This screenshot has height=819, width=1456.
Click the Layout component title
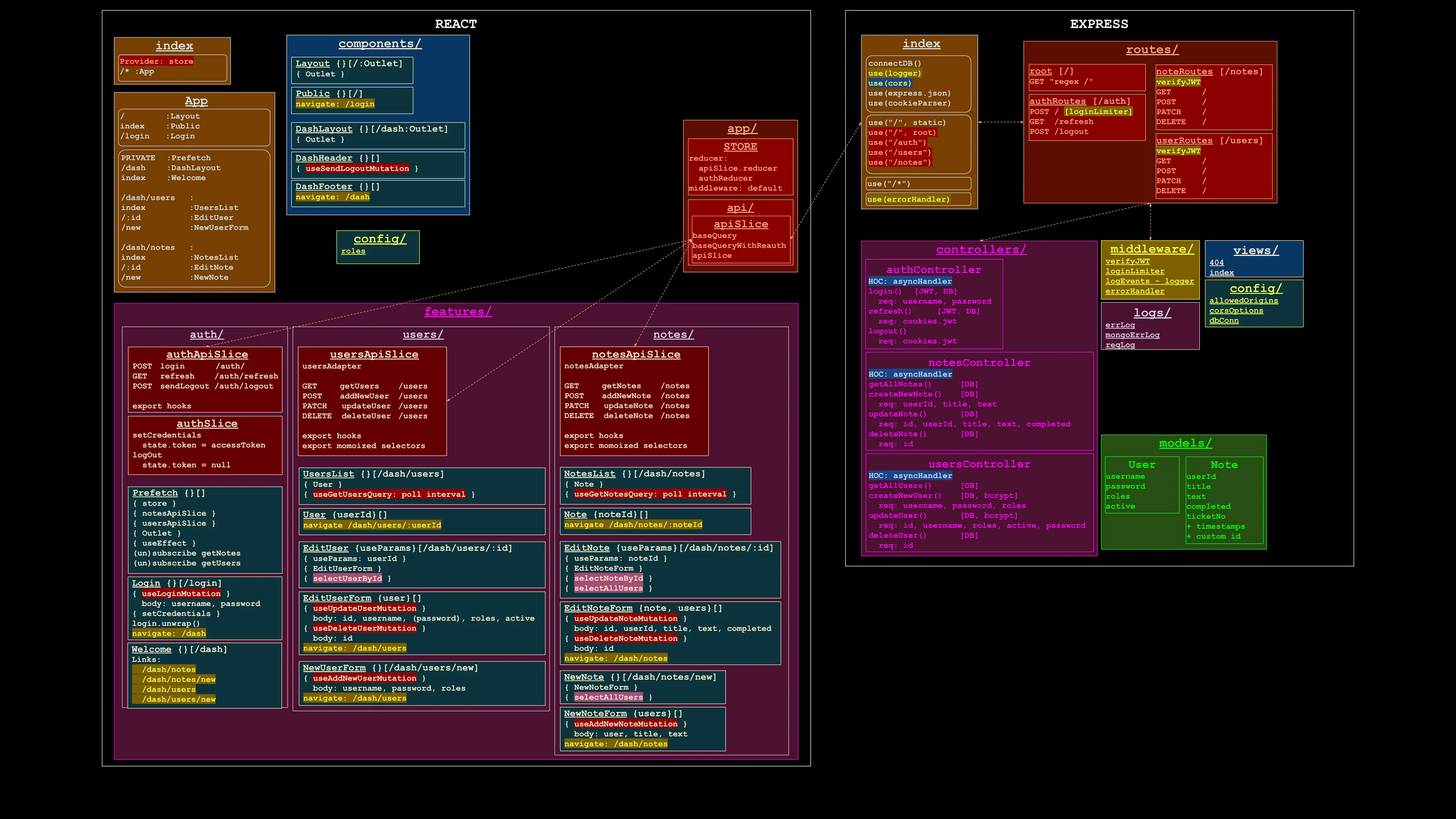coord(313,63)
